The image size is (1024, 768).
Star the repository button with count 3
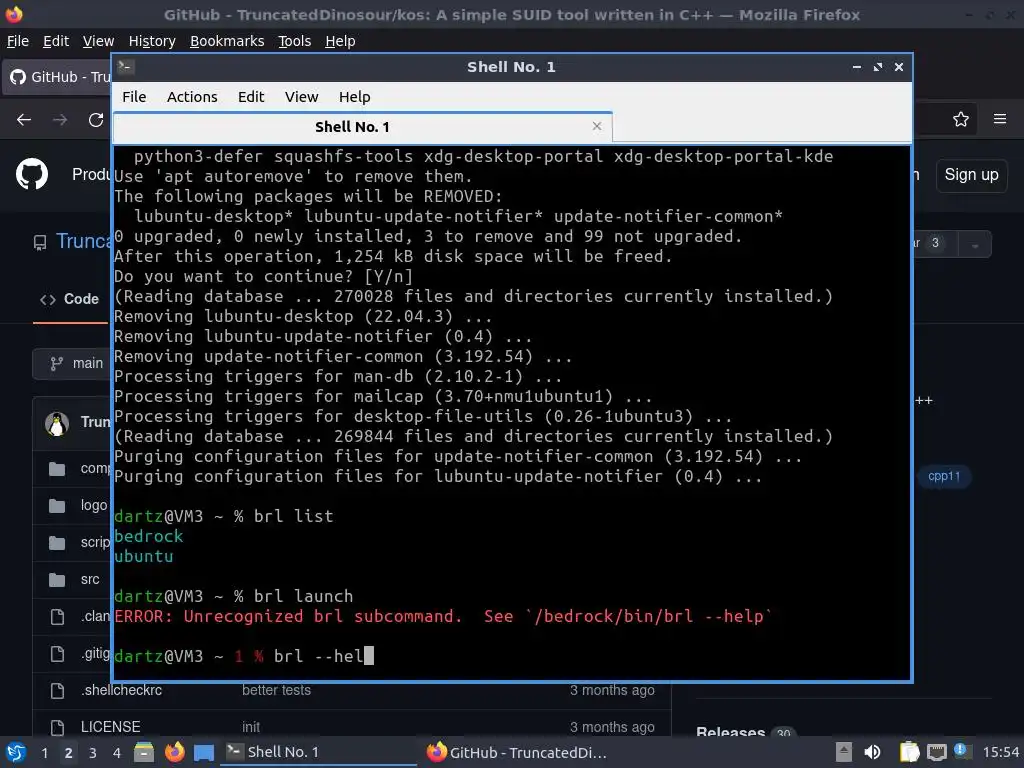click(x=935, y=244)
